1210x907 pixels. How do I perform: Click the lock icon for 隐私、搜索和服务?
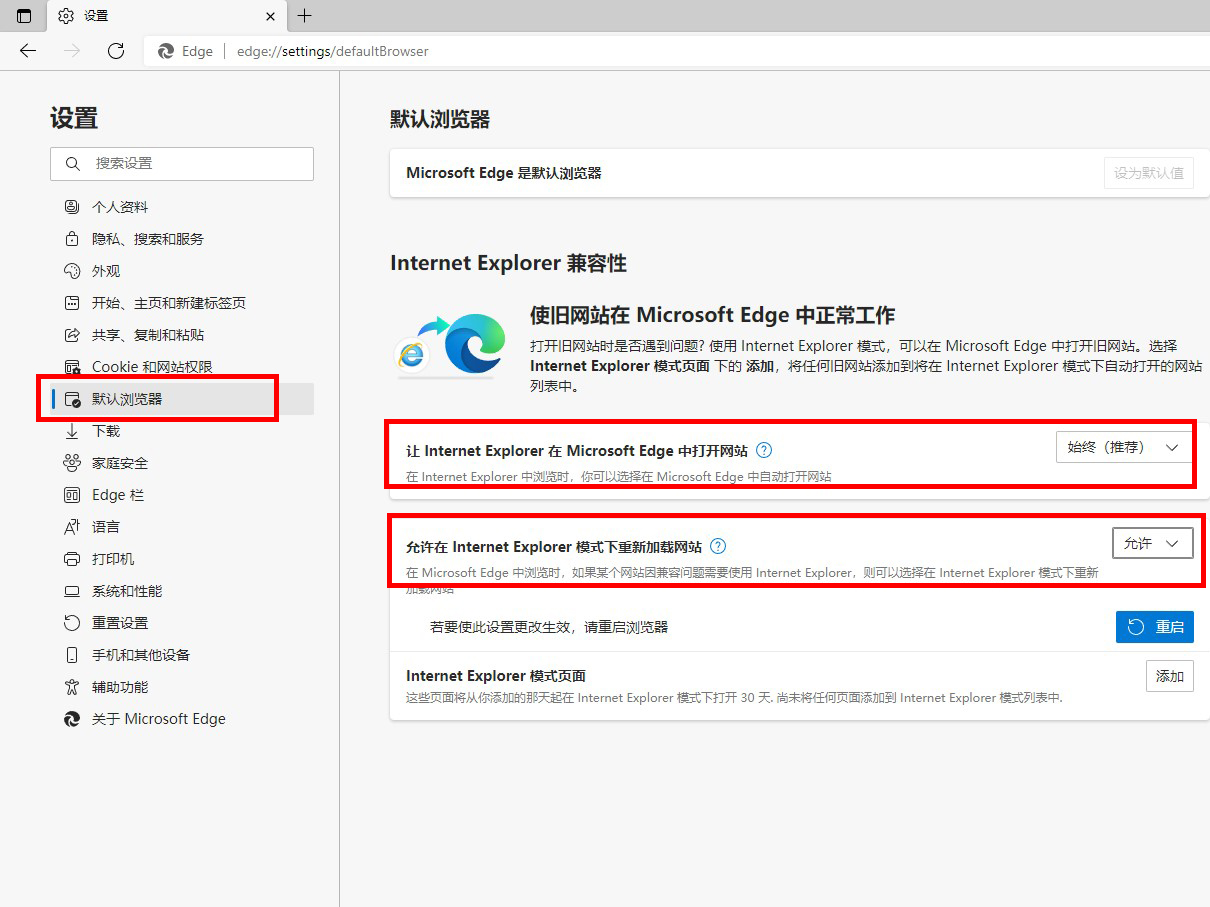pyautogui.click(x=72, y=239)
